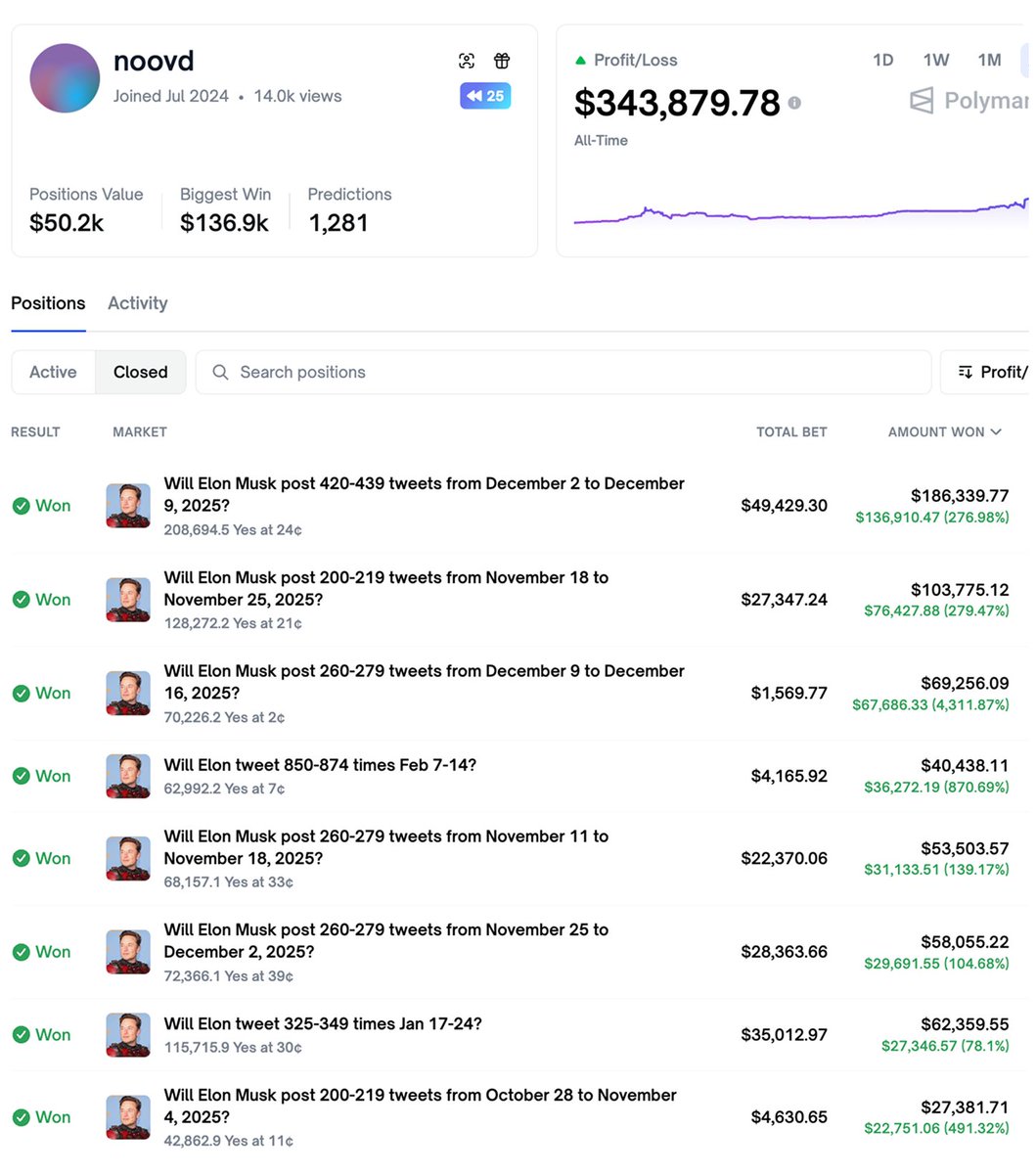
Task: Click the 70,226.2 Yes at 2¢ detail
Action: coord(224,718)
